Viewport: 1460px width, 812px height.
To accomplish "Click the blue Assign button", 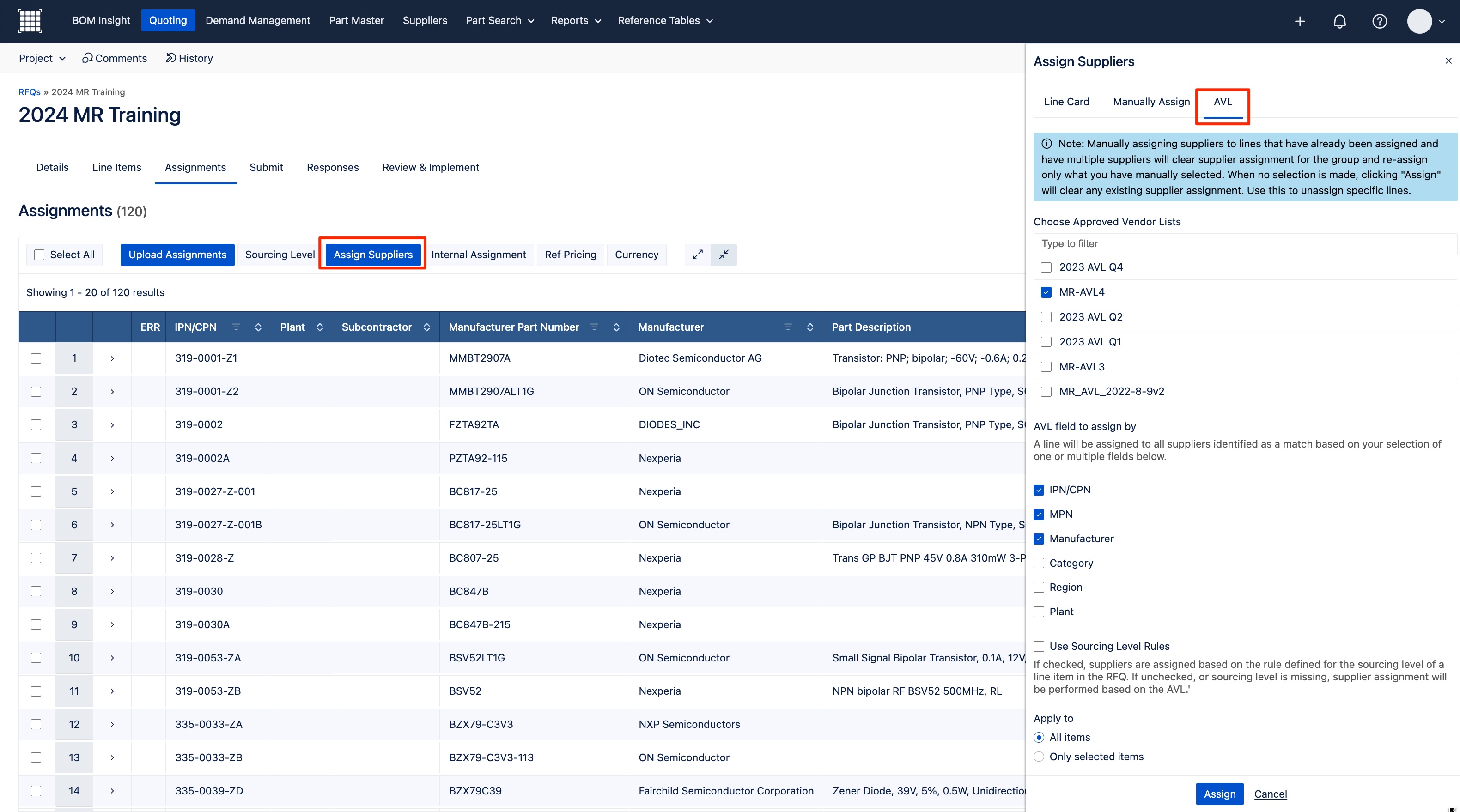I will tap(1220, 794).
